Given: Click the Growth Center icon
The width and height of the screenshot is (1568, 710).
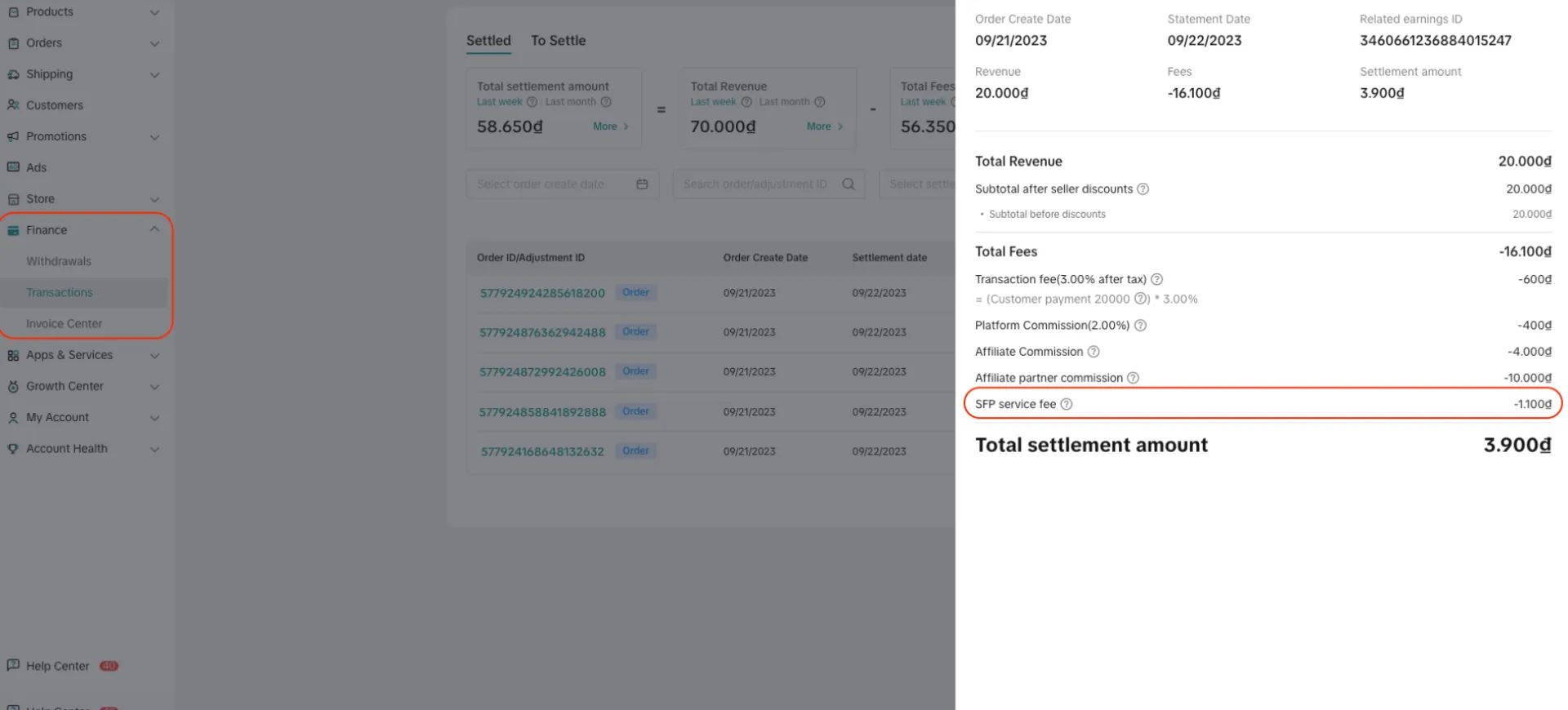Looking at the screenshot, I should [13, 387].
